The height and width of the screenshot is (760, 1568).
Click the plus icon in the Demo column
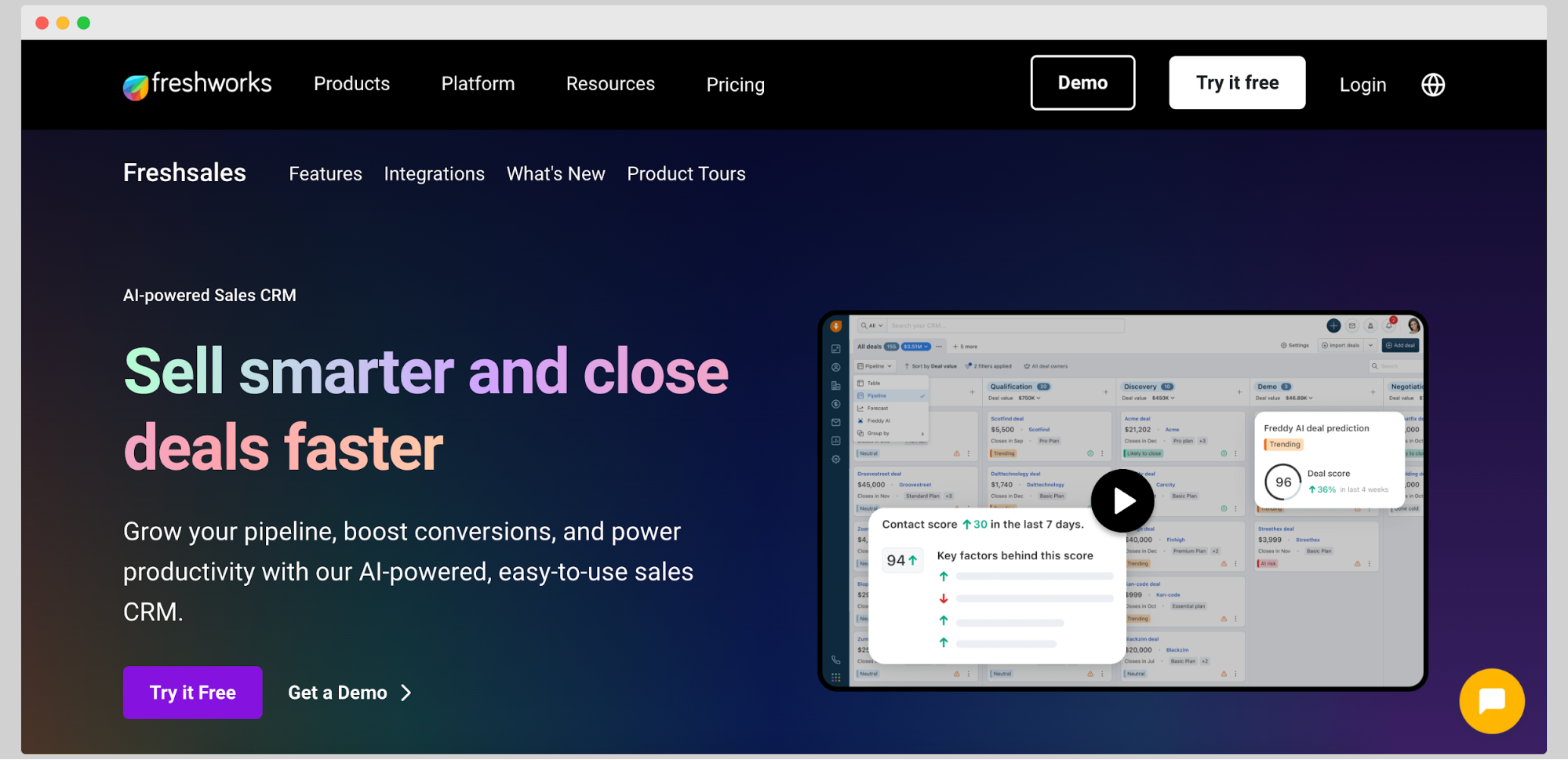point(1373,392)
